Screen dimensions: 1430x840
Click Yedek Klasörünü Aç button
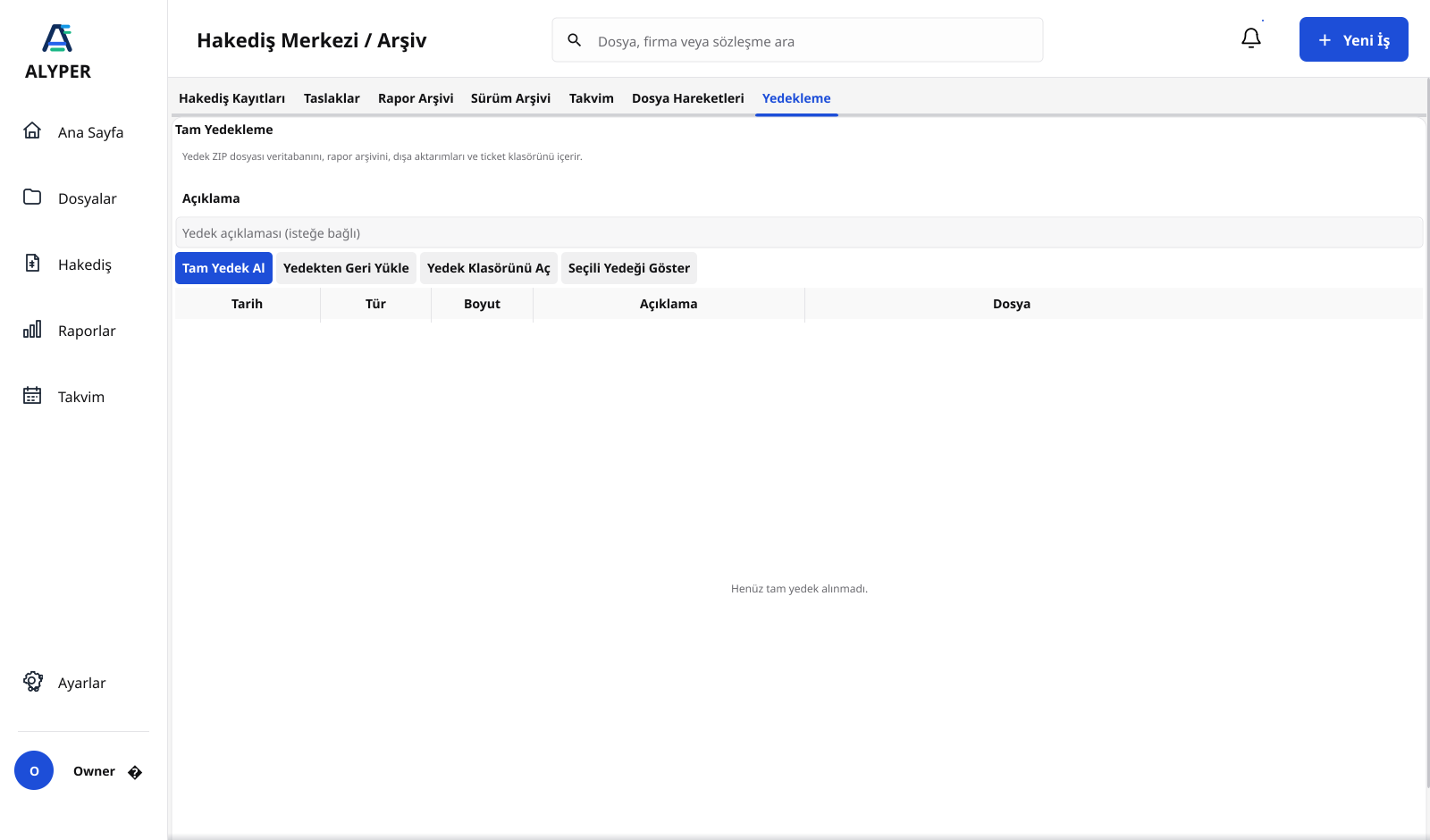[x=489, y=268]
